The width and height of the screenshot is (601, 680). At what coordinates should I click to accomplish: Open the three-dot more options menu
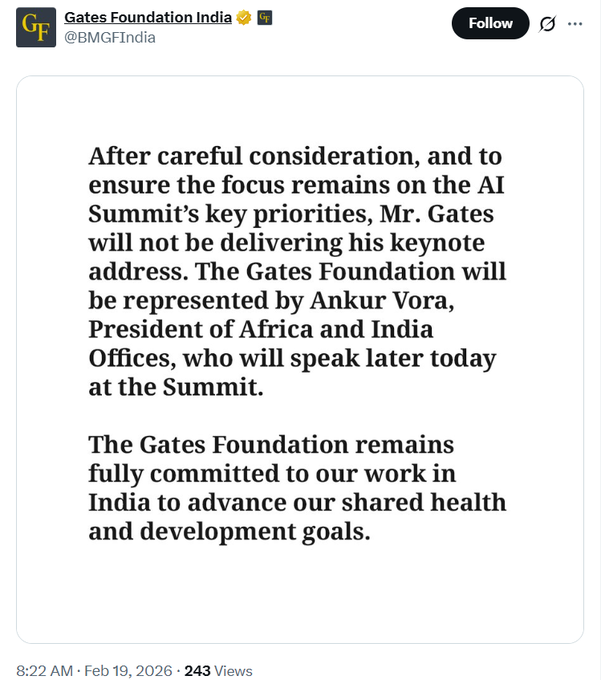pos(574,24)
